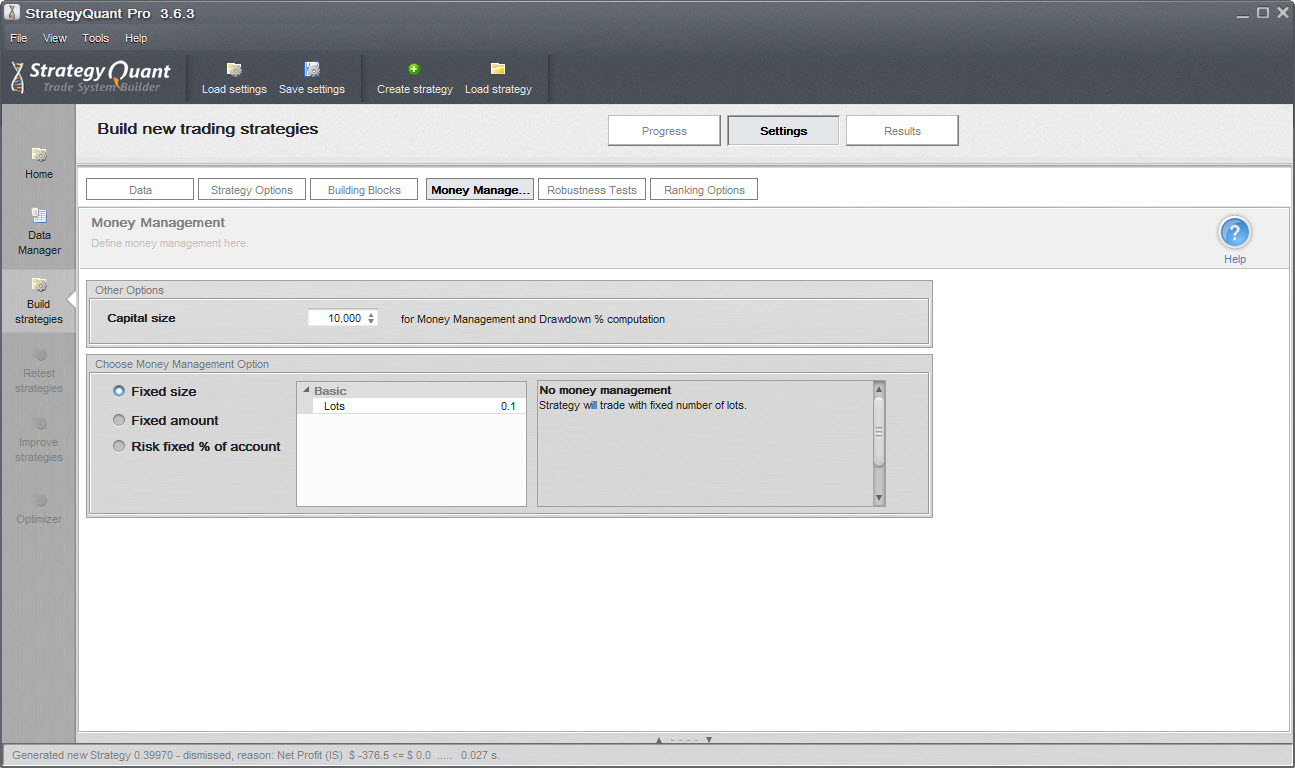Switch to the Building Blocks tab
This screenshot has width=1295, height=768.
364,190
